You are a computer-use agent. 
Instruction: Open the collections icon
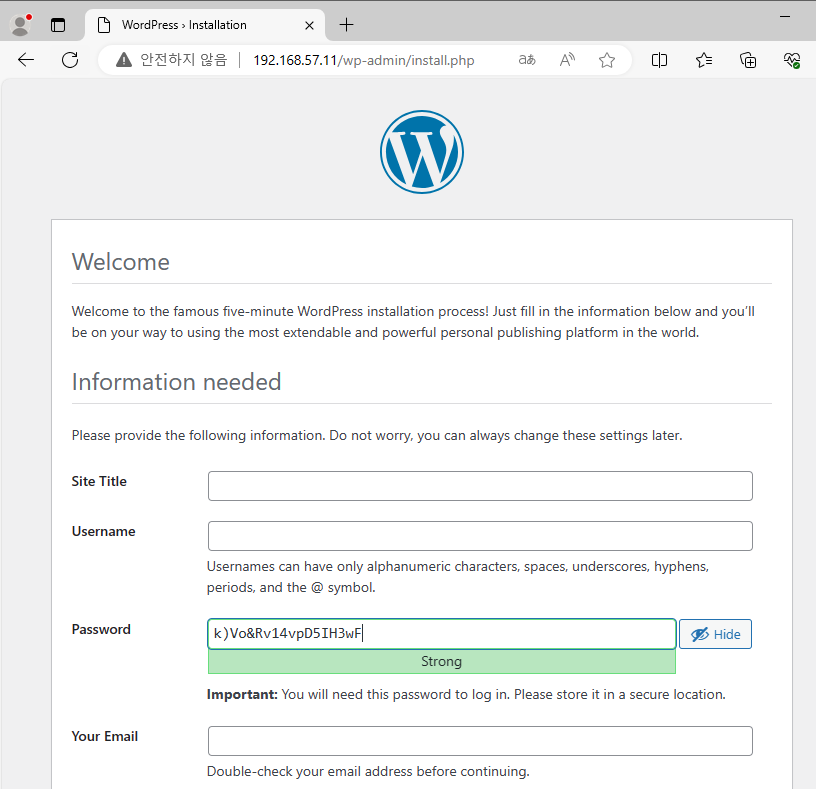748,60
